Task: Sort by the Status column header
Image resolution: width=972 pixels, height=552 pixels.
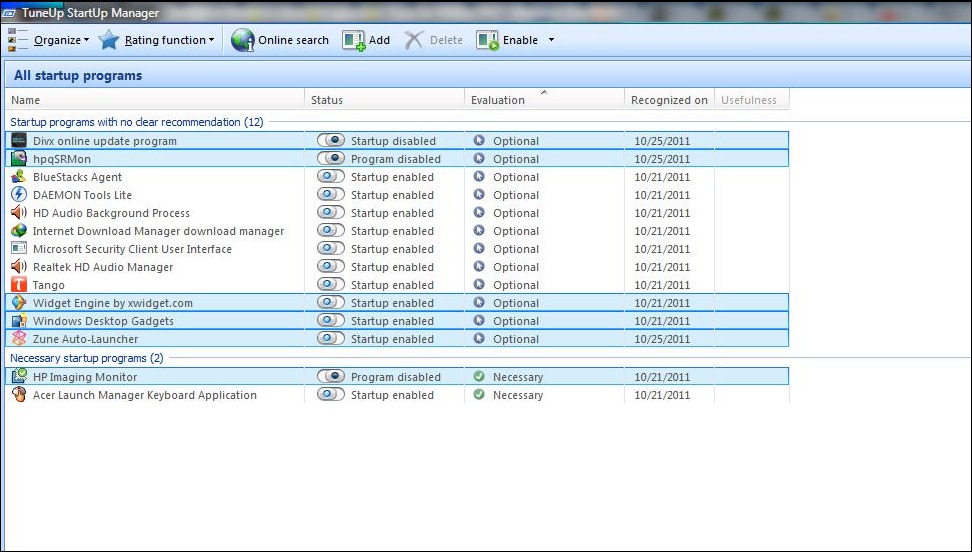Action: [x=384, y=100]
